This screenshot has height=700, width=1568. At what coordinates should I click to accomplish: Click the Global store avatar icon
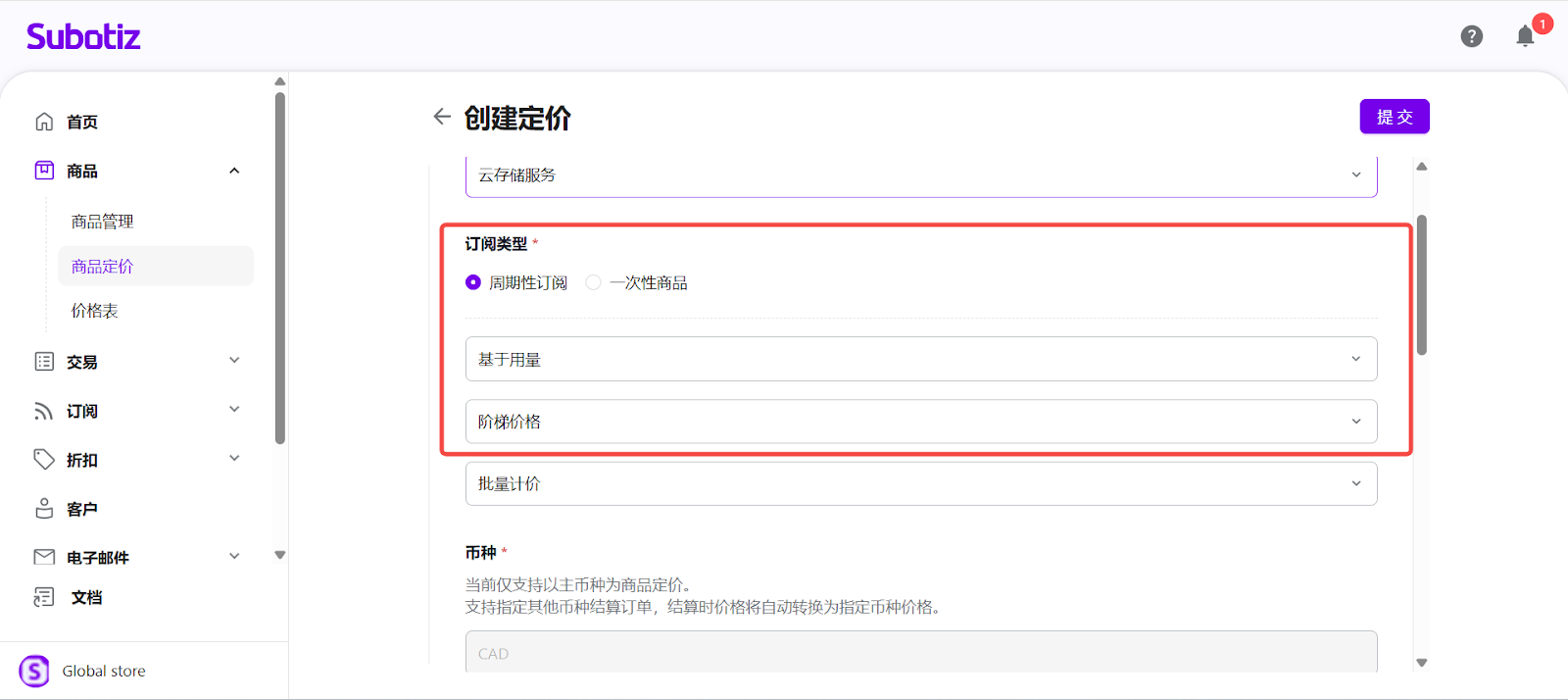tap(34, 671)
